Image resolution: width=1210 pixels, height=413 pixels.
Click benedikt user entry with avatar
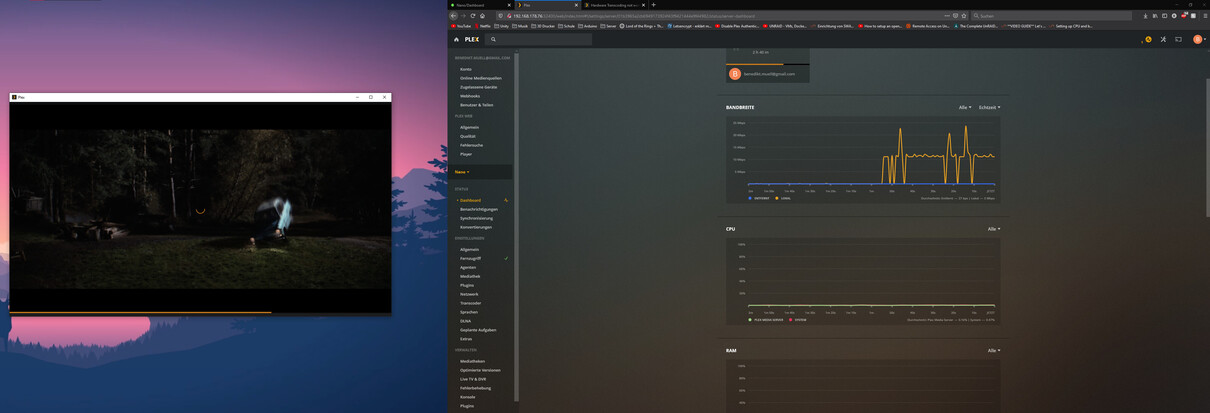(767, 73)
